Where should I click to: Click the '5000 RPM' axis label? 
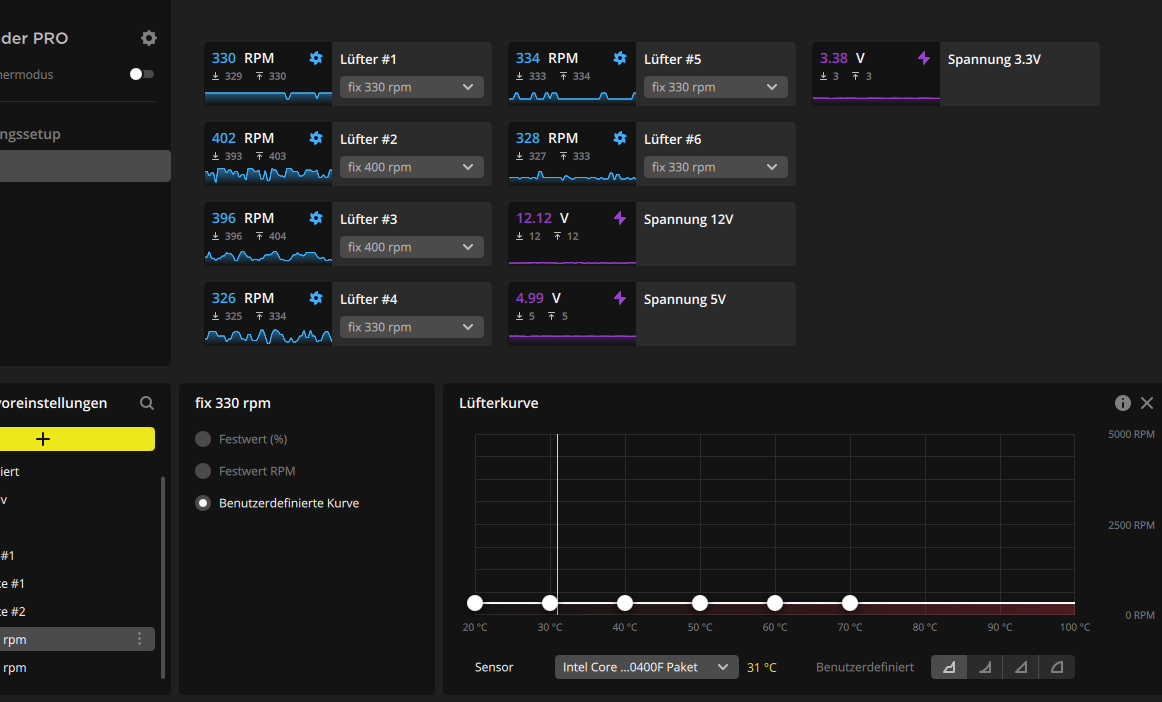click(1131, 434)
